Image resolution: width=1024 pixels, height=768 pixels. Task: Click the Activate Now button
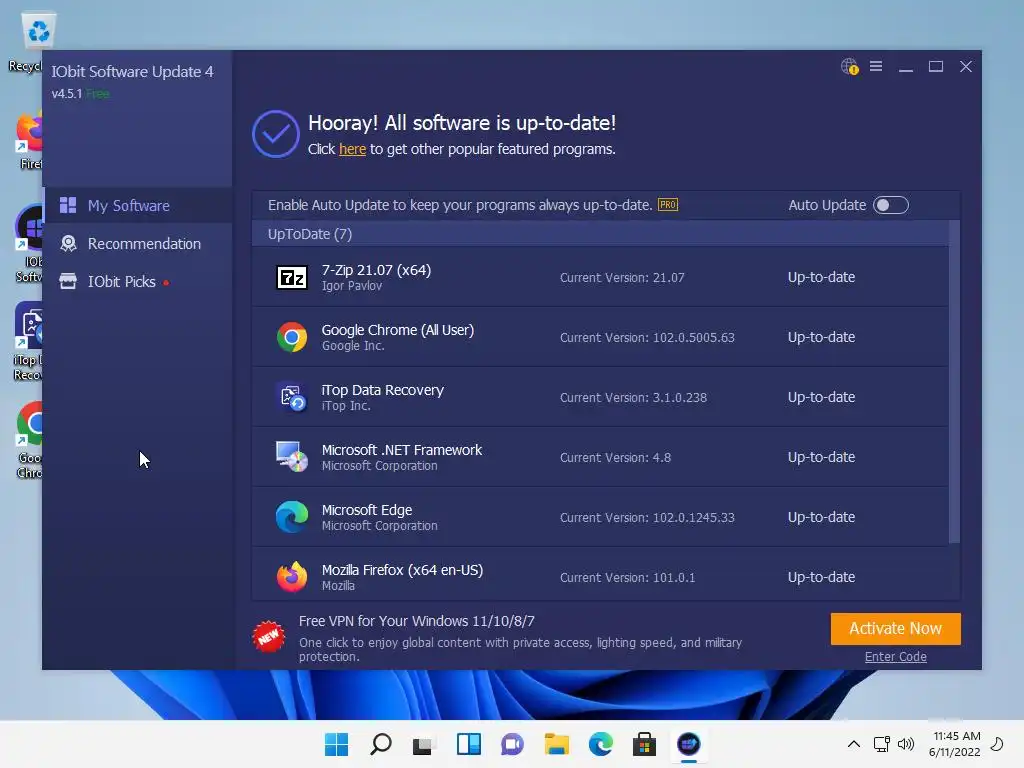tap(895, 628)
